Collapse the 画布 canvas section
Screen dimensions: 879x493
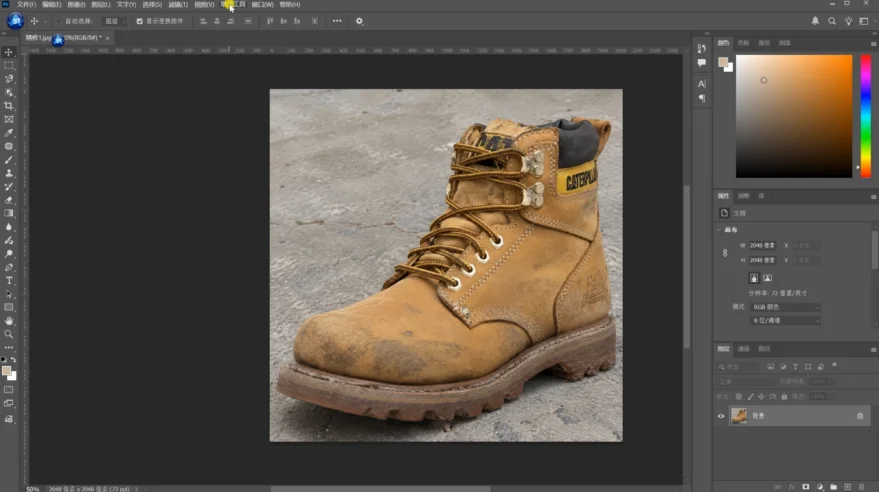(719, 230)
